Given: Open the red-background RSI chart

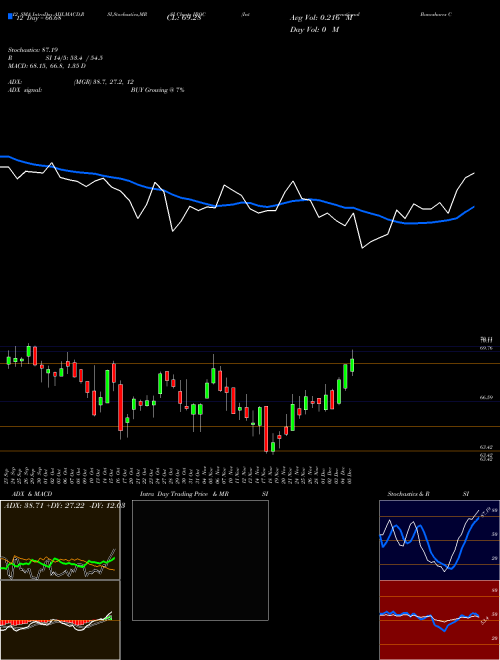Looking at the screenshot, I should tap(439, 620).
